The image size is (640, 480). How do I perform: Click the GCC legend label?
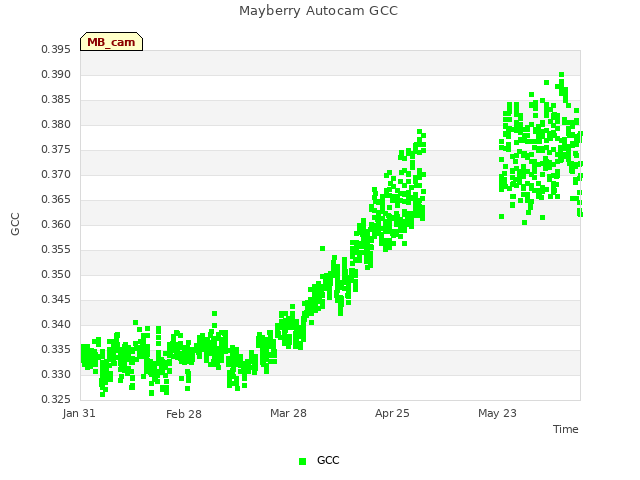[x=328, y=460]
